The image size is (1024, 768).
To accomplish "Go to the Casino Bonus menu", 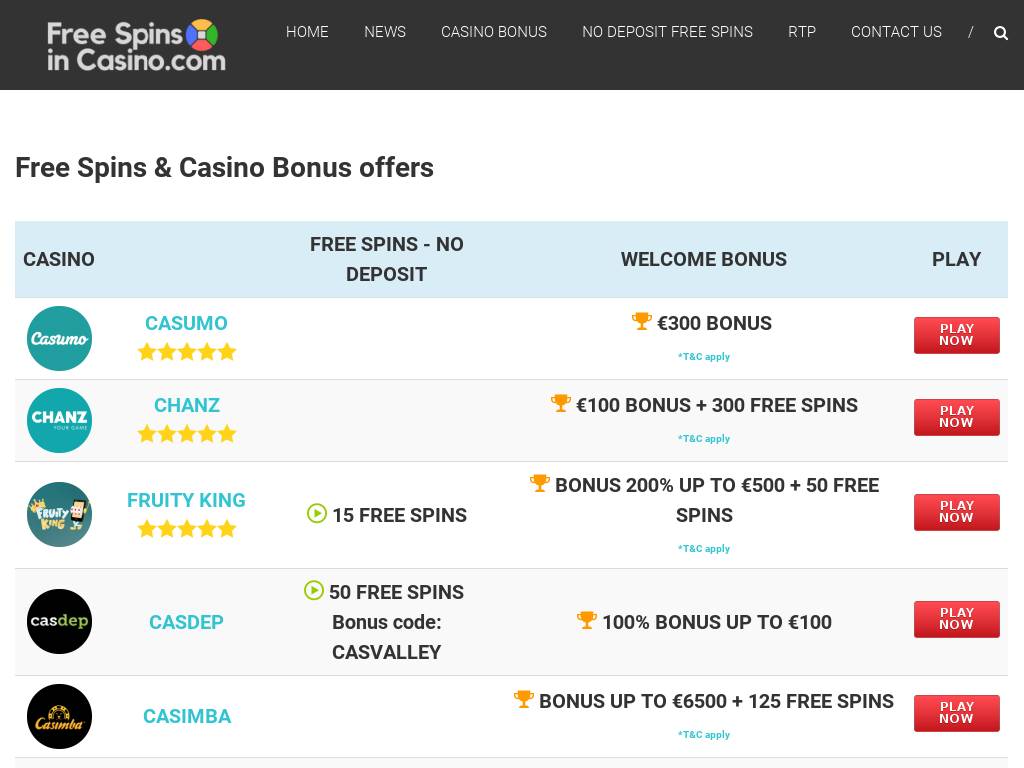I will click(494, 32).
